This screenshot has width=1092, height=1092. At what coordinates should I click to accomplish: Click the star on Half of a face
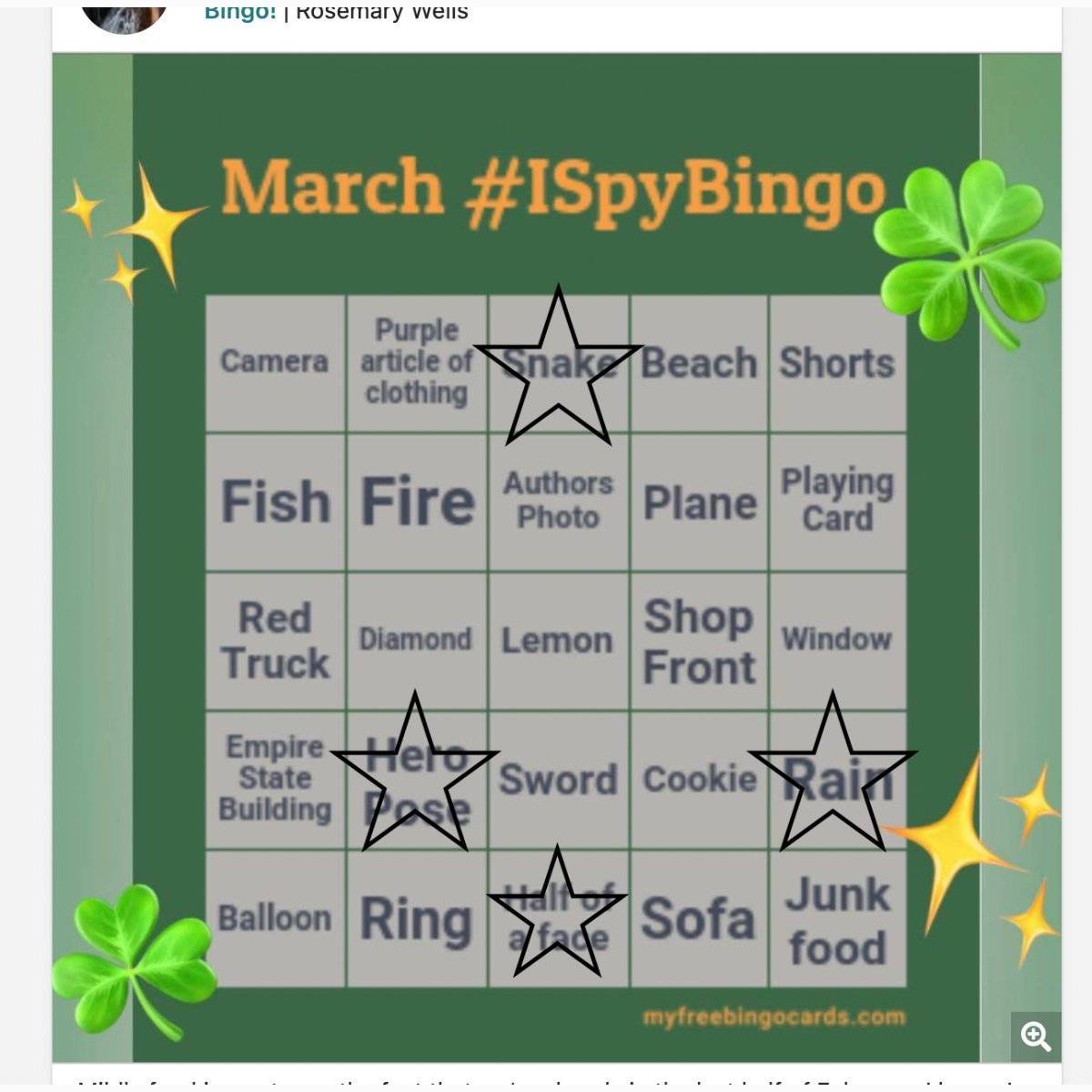point(557,913)
